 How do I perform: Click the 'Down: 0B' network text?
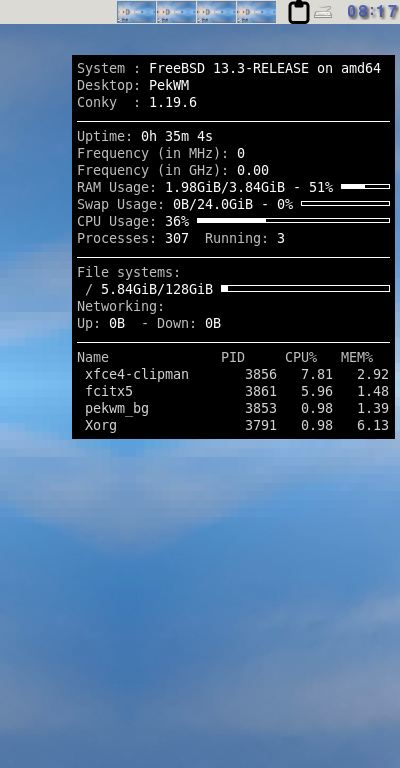point(189,324)
